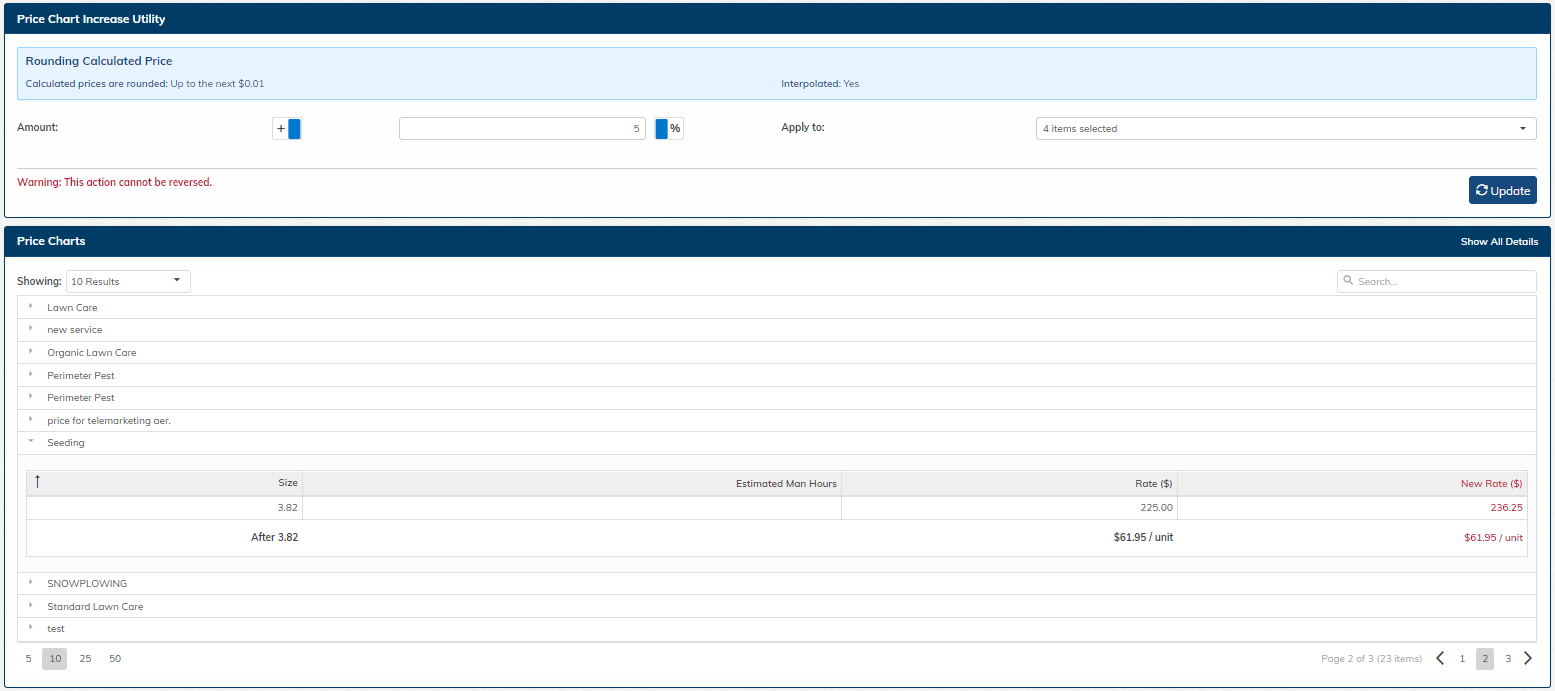Go to previous page arrow
1555x691 pixels.
[1440, 658]
